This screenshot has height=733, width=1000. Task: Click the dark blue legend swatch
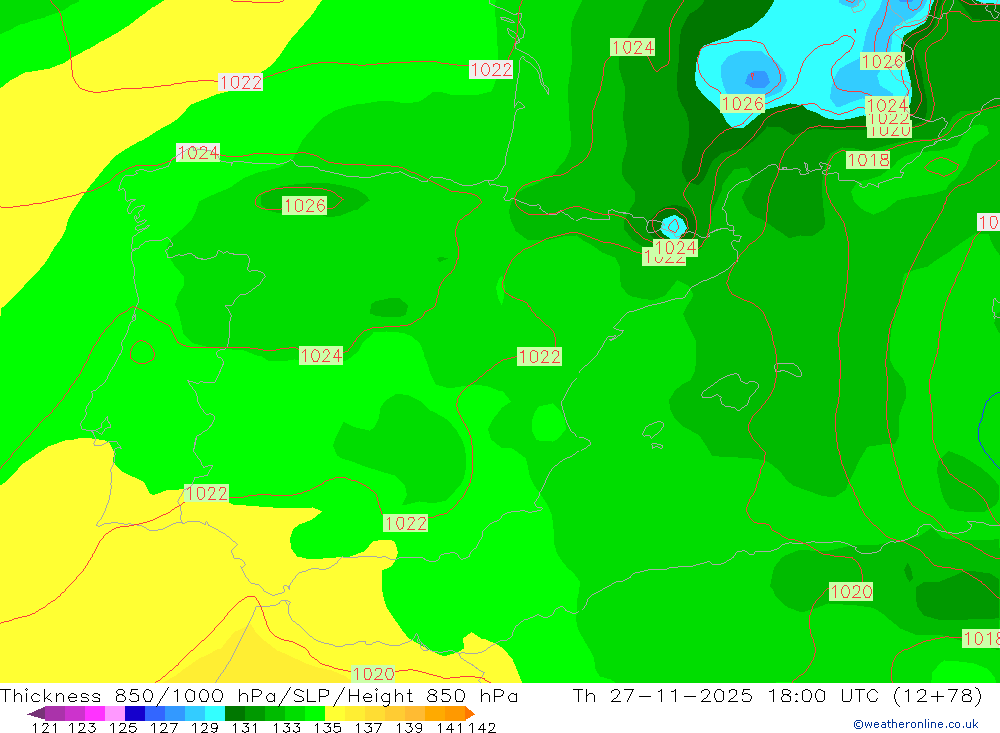click(x=135, y=713)
